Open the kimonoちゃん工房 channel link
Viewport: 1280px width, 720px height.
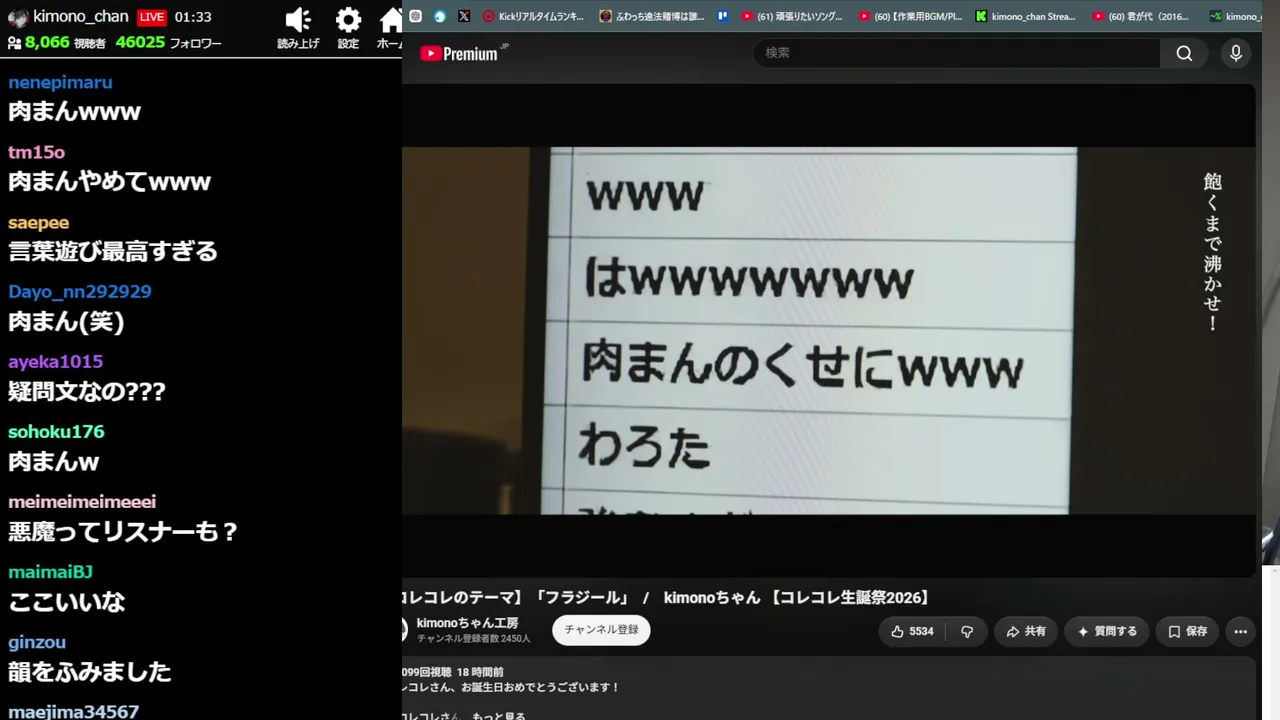click(467, 623)
